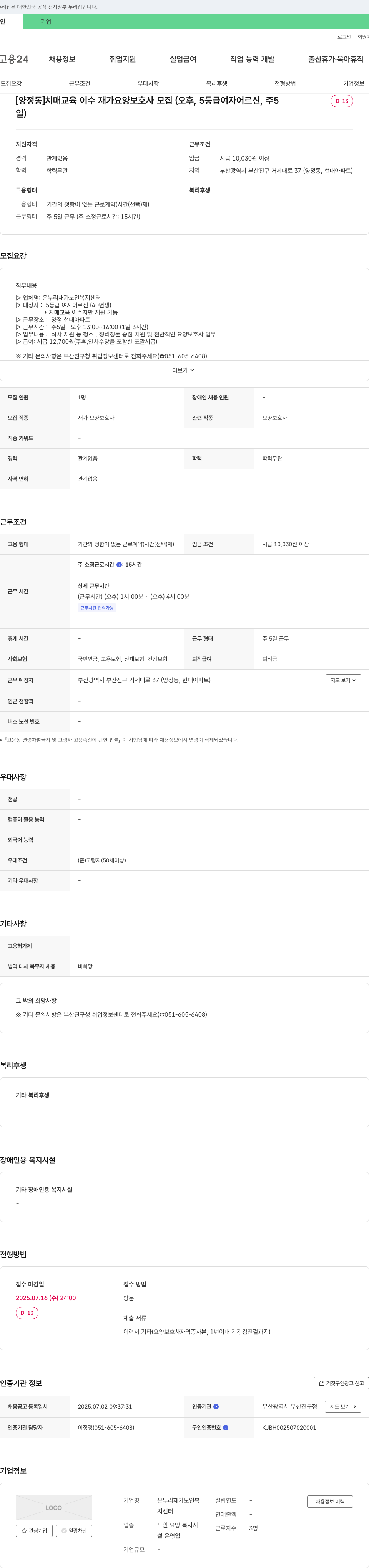Screen dimensions: 369x1568
Task: Click the 열람차단 button
Action: (x=74, y=1530)
